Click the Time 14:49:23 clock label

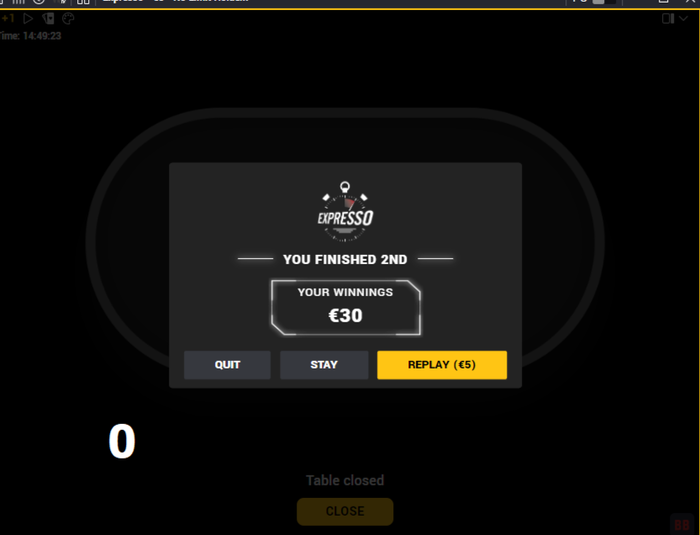(30, 36)
